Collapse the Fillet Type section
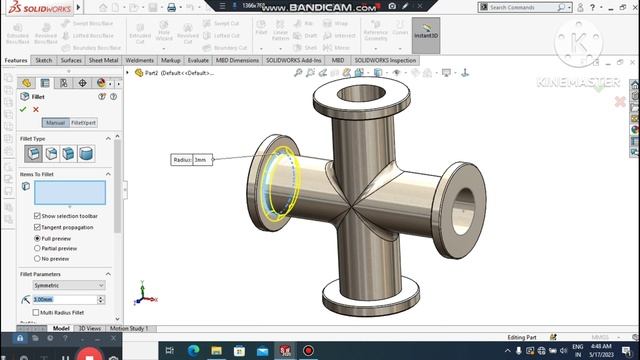The height and width of the screenshot is (360, 640). pos(108,139)
